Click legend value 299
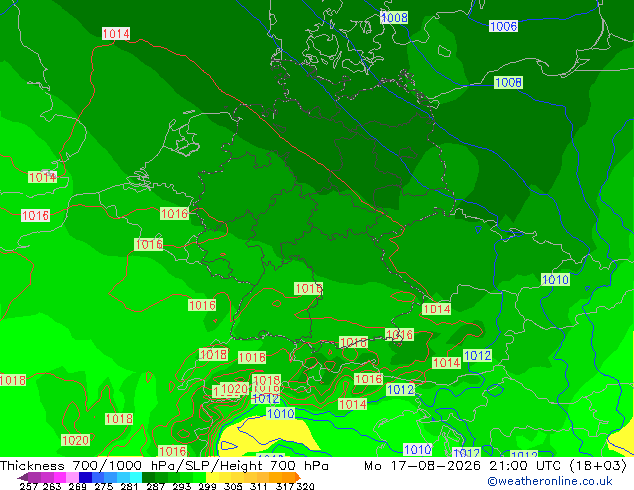Screen dimensions: 634x490 coord(207,486)
